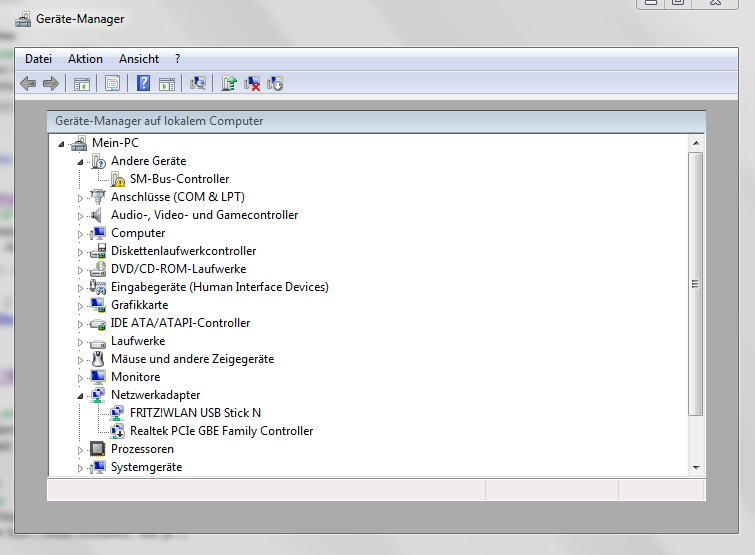Expand Audio-, Video- und Gamecontroller
The height and width of the screenshot is (555, 755).
pos(80,216)
